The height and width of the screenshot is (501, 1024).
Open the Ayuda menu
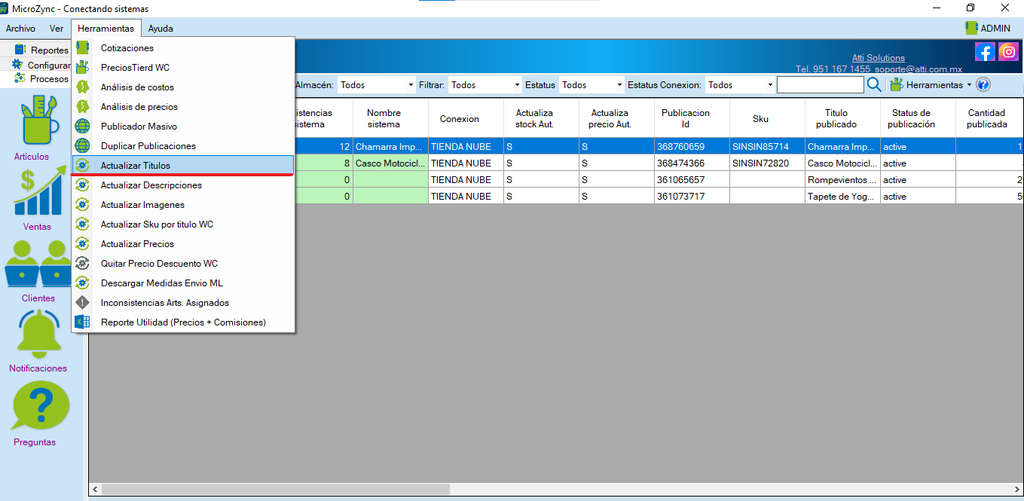click(x=161, y=28)
